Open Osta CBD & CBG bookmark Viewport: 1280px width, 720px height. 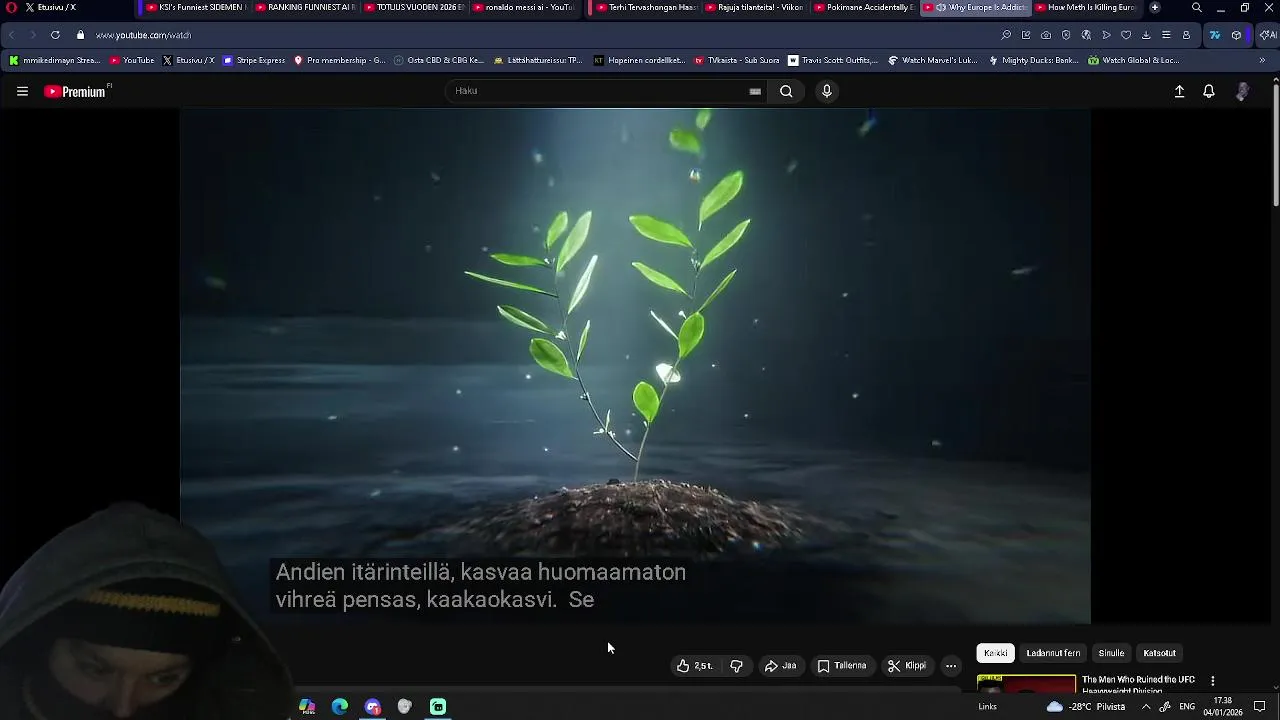point(439,60)
